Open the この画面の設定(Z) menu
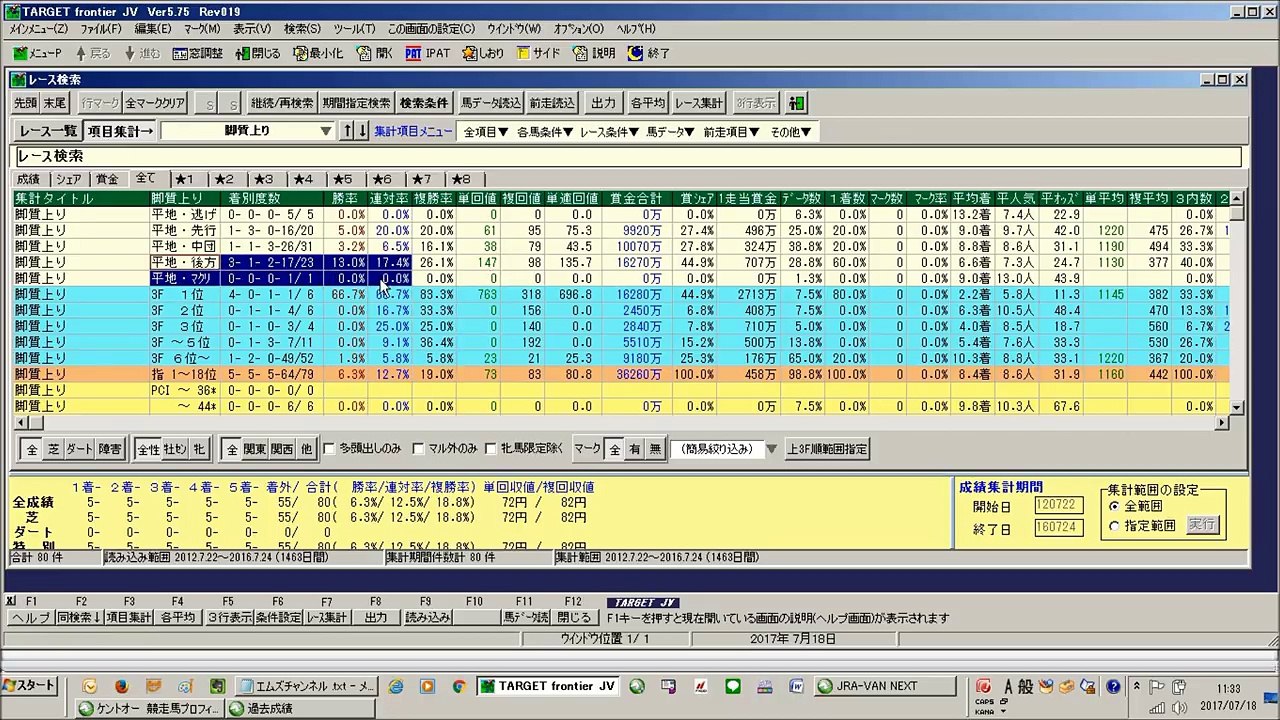The width and height of the screenshot is (1280, 720). click(x=431, y=29)
